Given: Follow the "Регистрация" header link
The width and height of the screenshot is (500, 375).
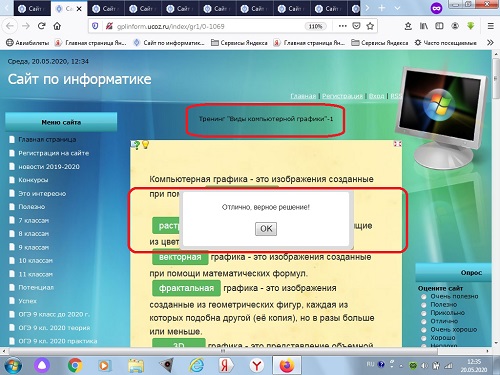Looking at the screenshot, I should [x=342, y=96].
